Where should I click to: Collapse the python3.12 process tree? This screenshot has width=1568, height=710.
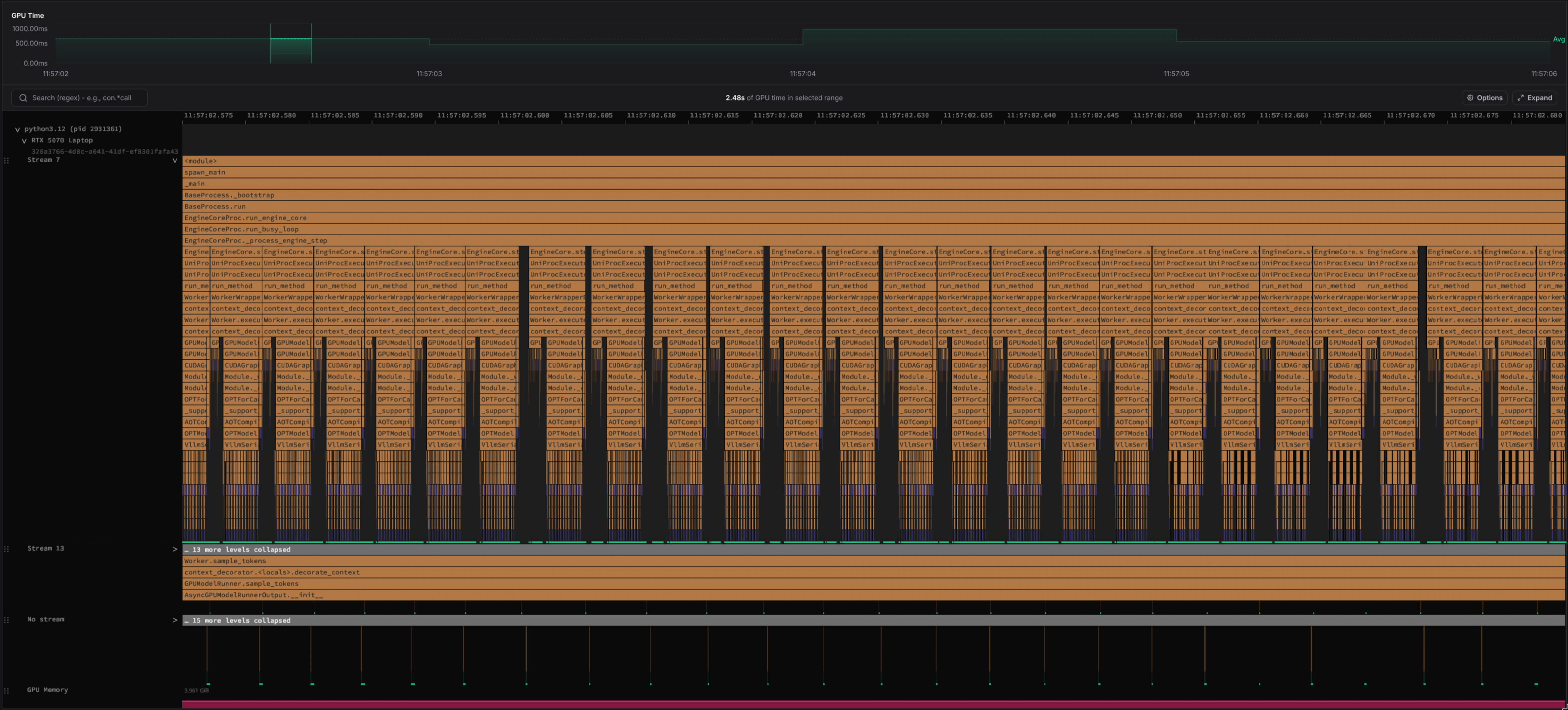click(18, 130)
